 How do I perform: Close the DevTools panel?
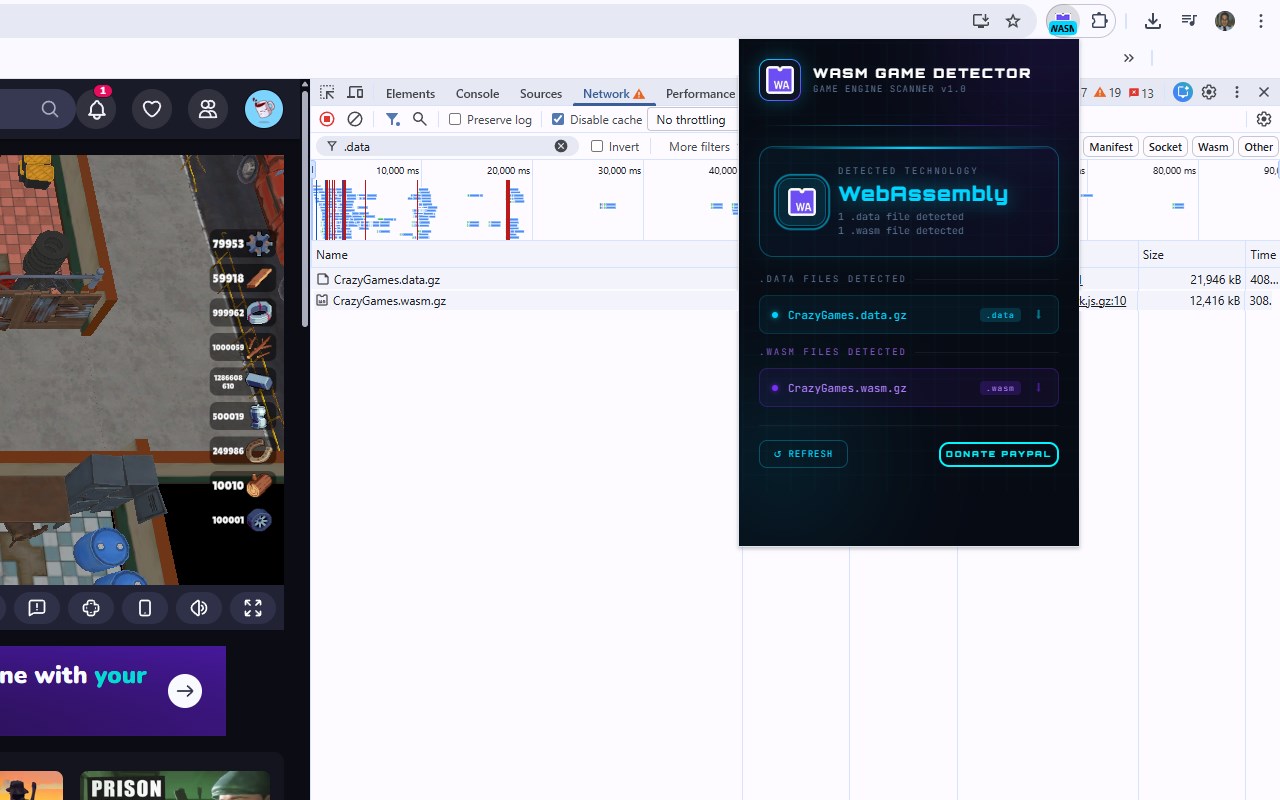tap(1264, 92)
